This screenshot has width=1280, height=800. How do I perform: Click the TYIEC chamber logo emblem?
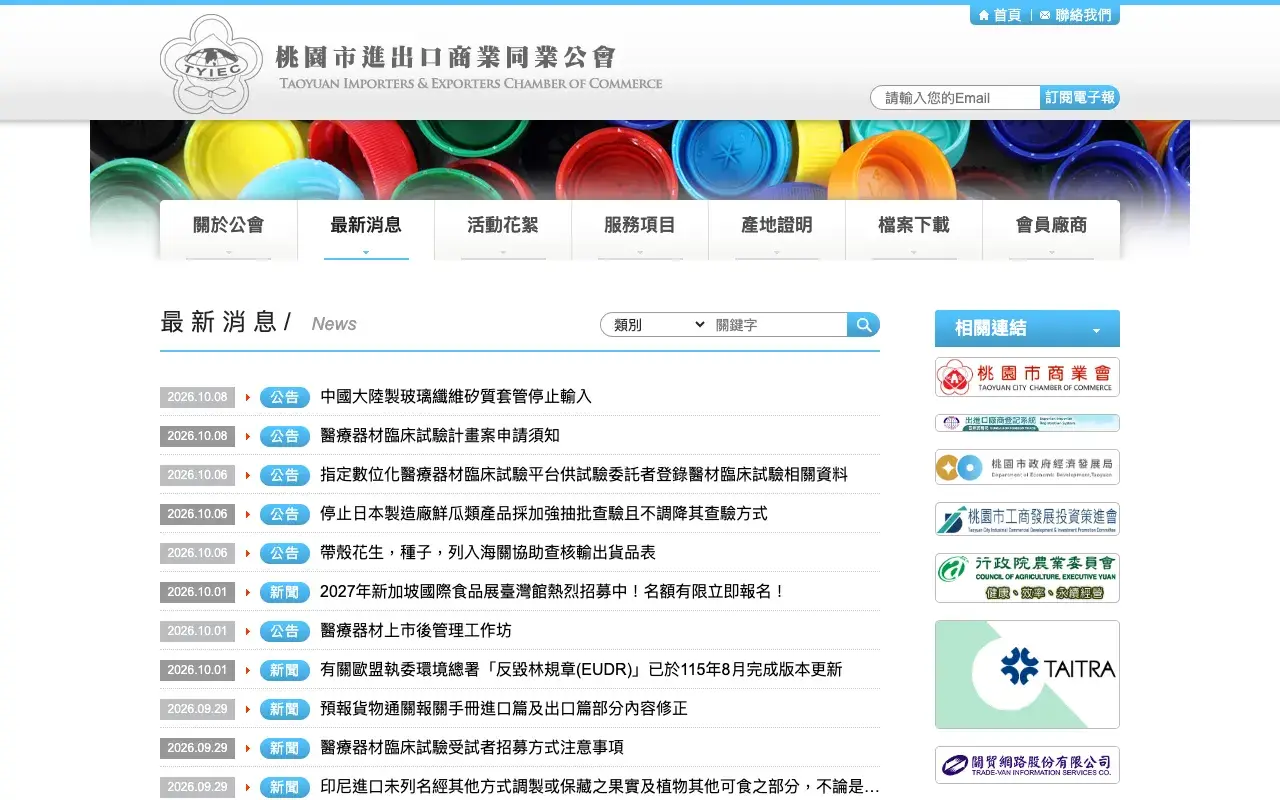point(211,64)
